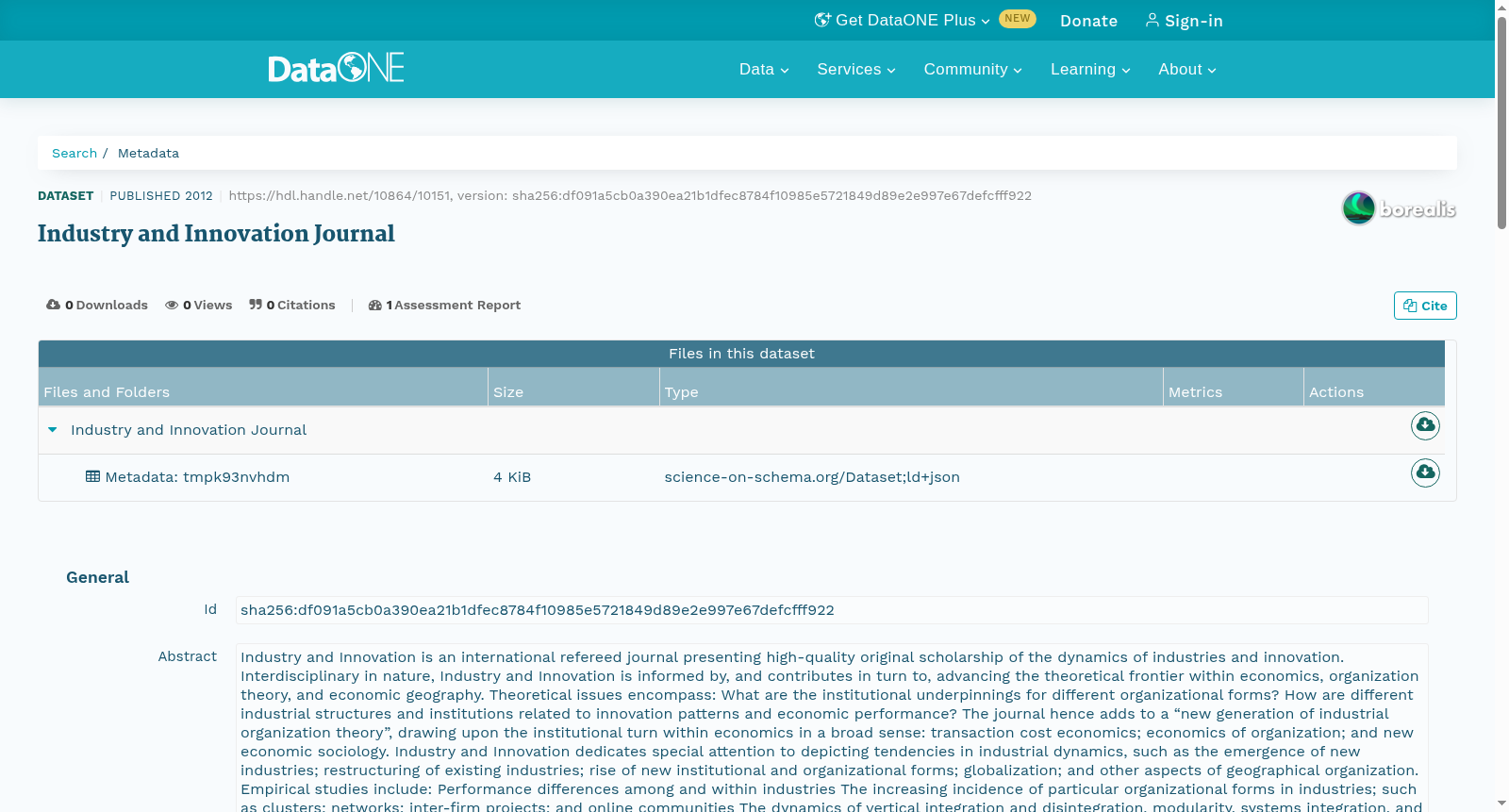Click the globe icon beside Get DataONE Plus

point(822,20)
